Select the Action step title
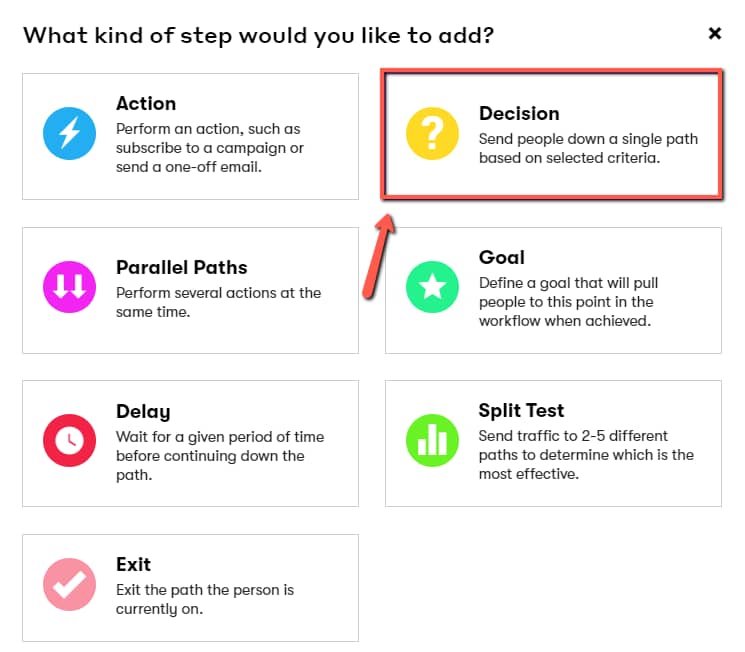 [146, 104]
